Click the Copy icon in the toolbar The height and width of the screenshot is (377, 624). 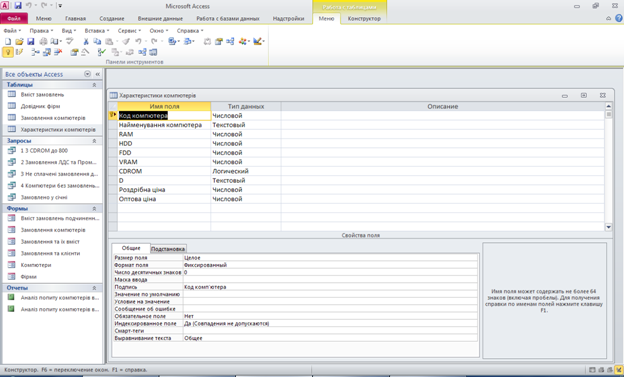[97, 41]
